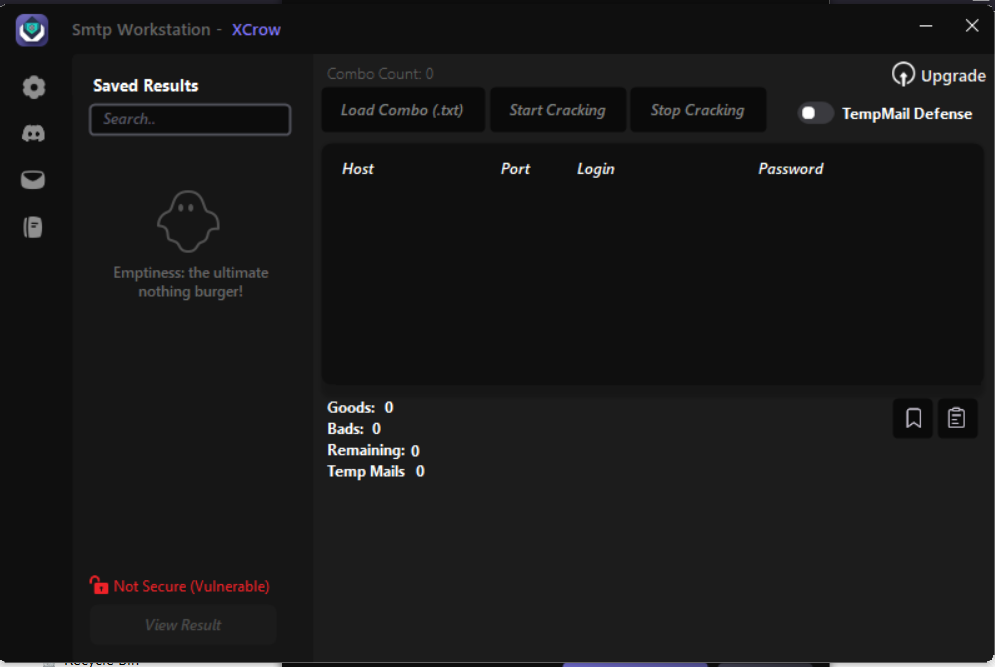Viewport: 995px width, 667px height.
Task: Click the Combo Count: 0 label
Action: tap(380, 74)
